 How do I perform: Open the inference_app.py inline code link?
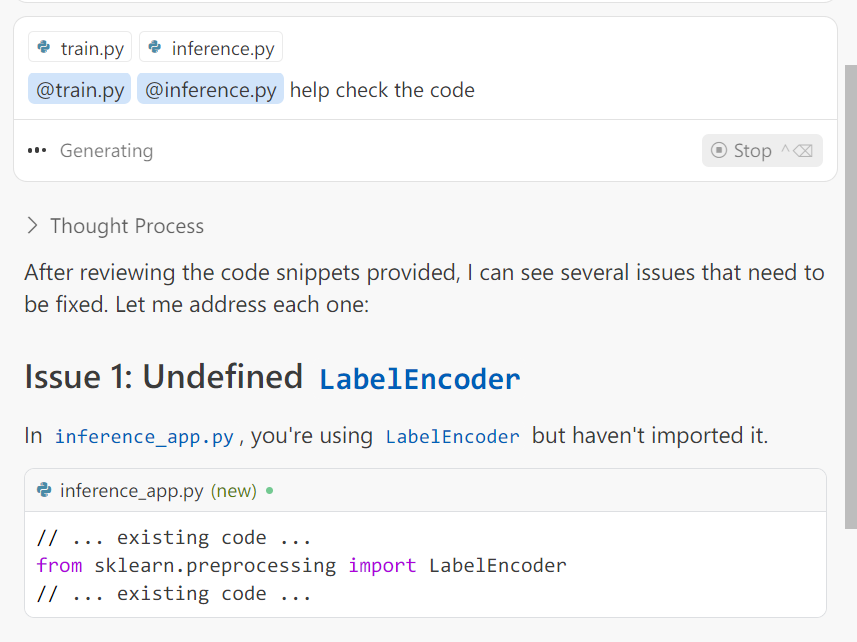pos(144,437)
